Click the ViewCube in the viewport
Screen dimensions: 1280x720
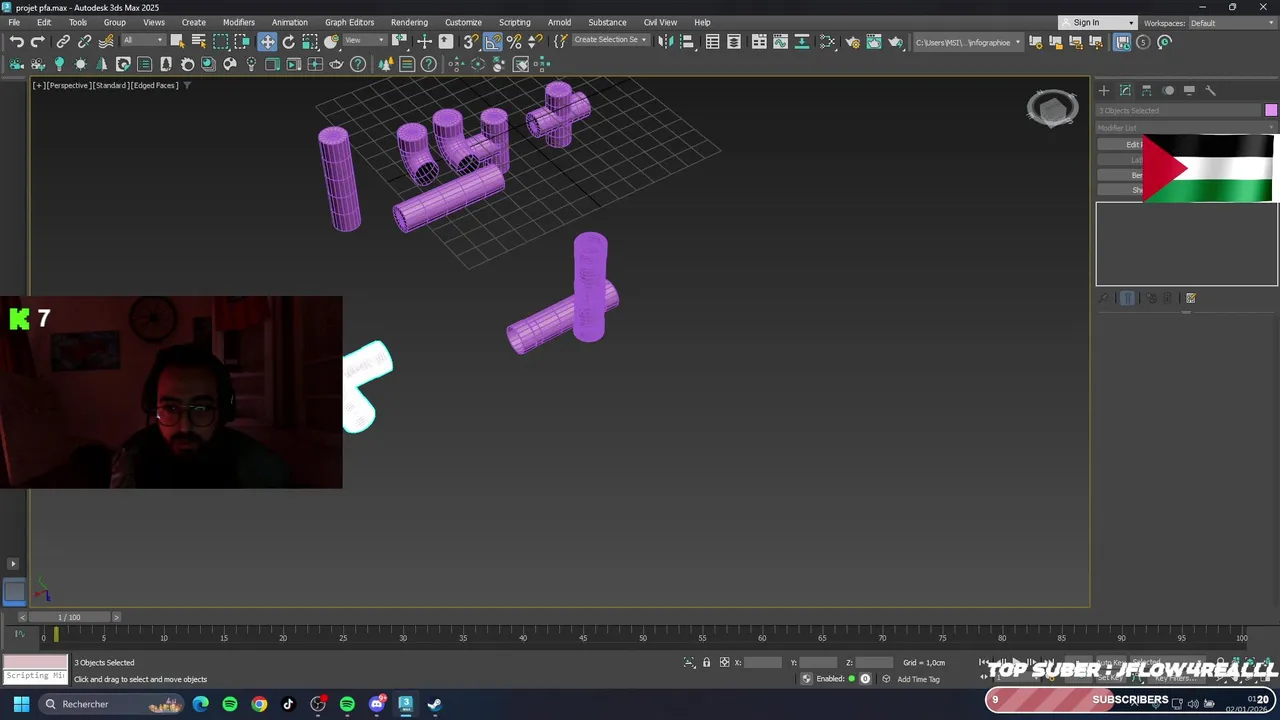coord(1052,109)
